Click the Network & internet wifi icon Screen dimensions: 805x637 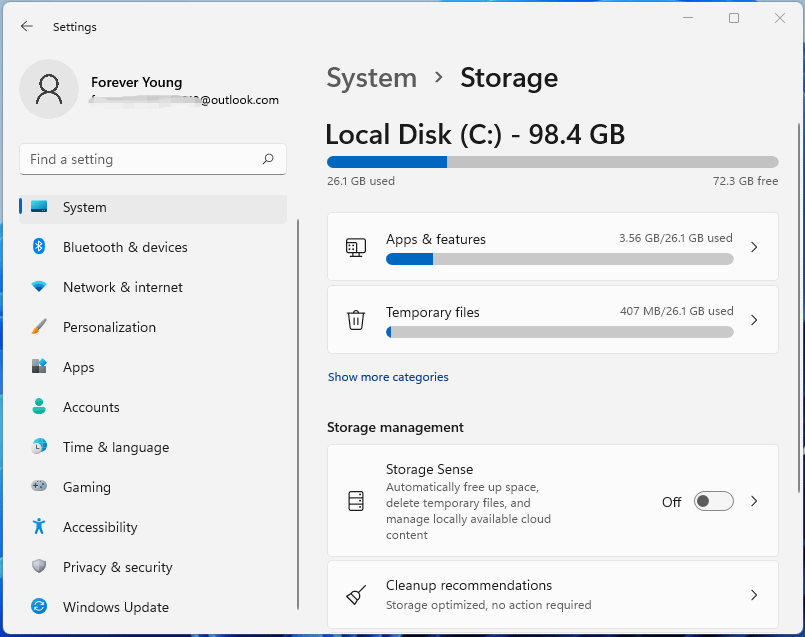[39, 287]
